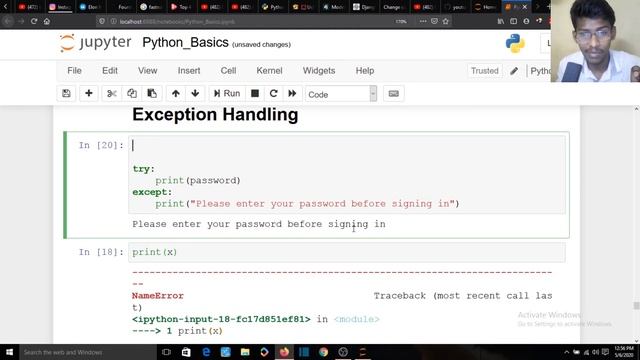
Task: Click inside code cell In [20]
Action: (347, 174)
